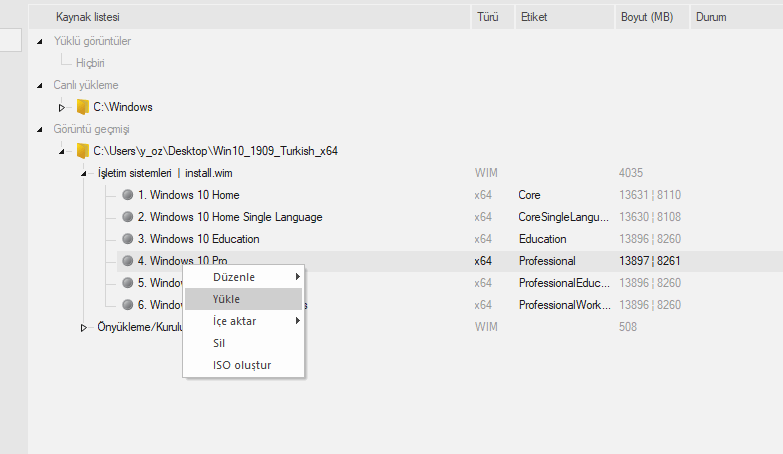Expand the Önyükleme/Kurulum node
The width and height of the screenshot is (783, 454).
click(x=84, y=327)
